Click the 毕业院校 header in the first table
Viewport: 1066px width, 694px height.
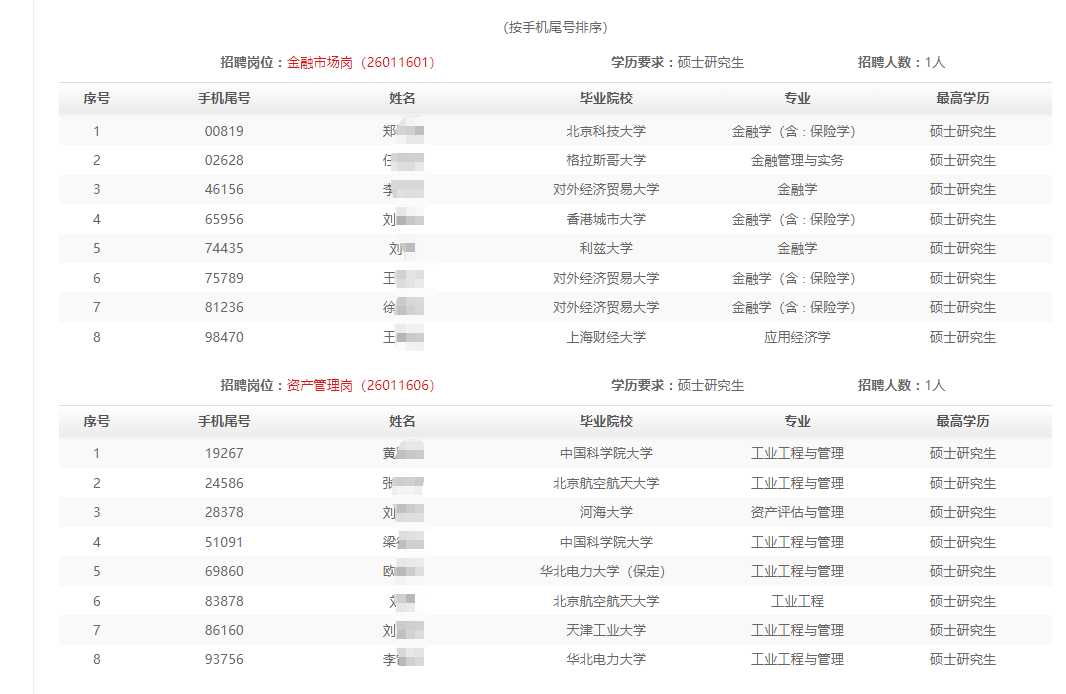(606, 98)
